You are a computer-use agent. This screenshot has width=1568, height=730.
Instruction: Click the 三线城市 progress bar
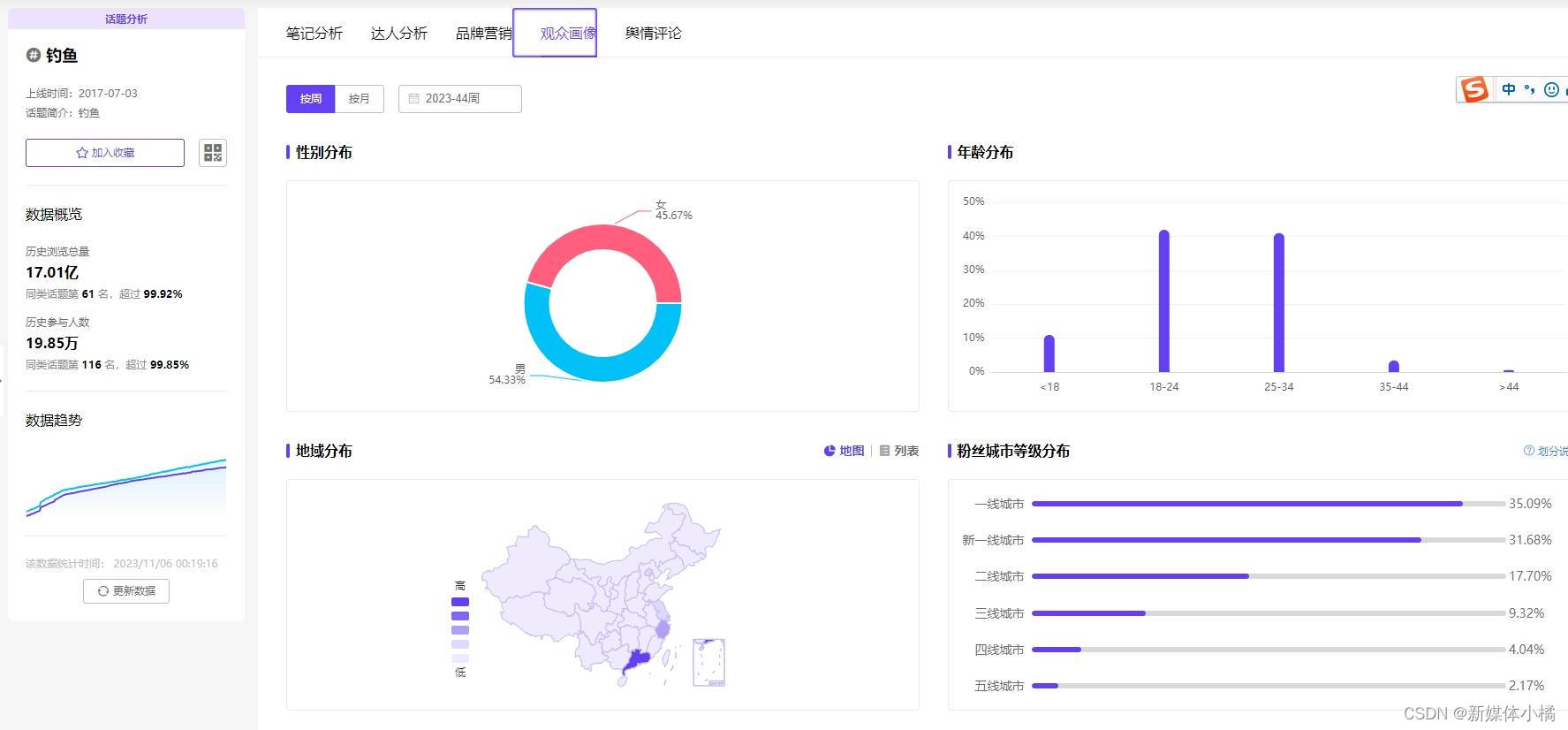pyautogui.click(x=1269, y=613)
